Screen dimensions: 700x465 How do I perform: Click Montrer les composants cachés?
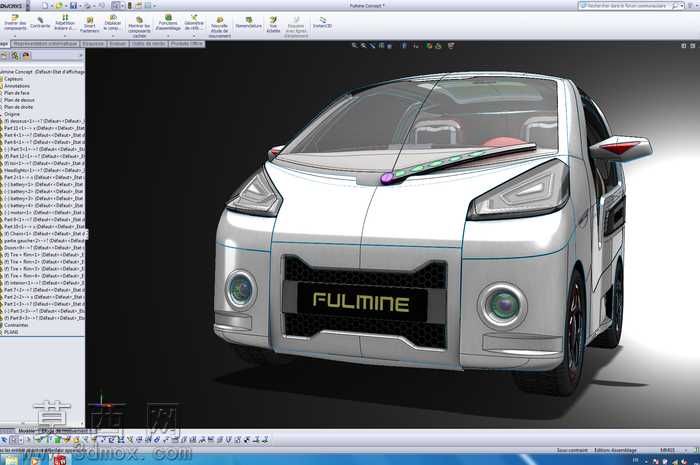[x=139, y=27]
